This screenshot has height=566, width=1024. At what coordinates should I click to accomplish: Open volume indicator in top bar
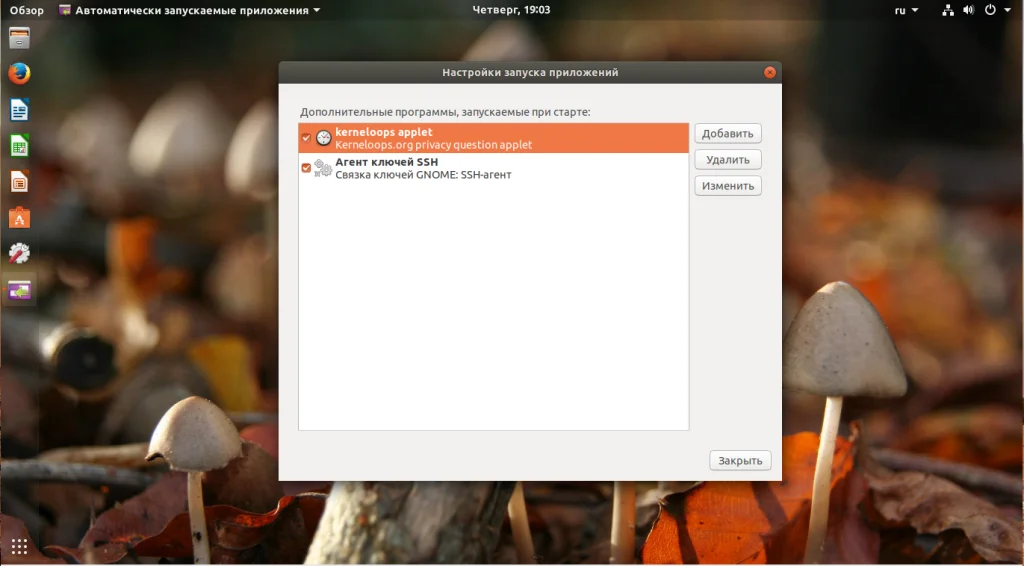click(x=968, y=10)
